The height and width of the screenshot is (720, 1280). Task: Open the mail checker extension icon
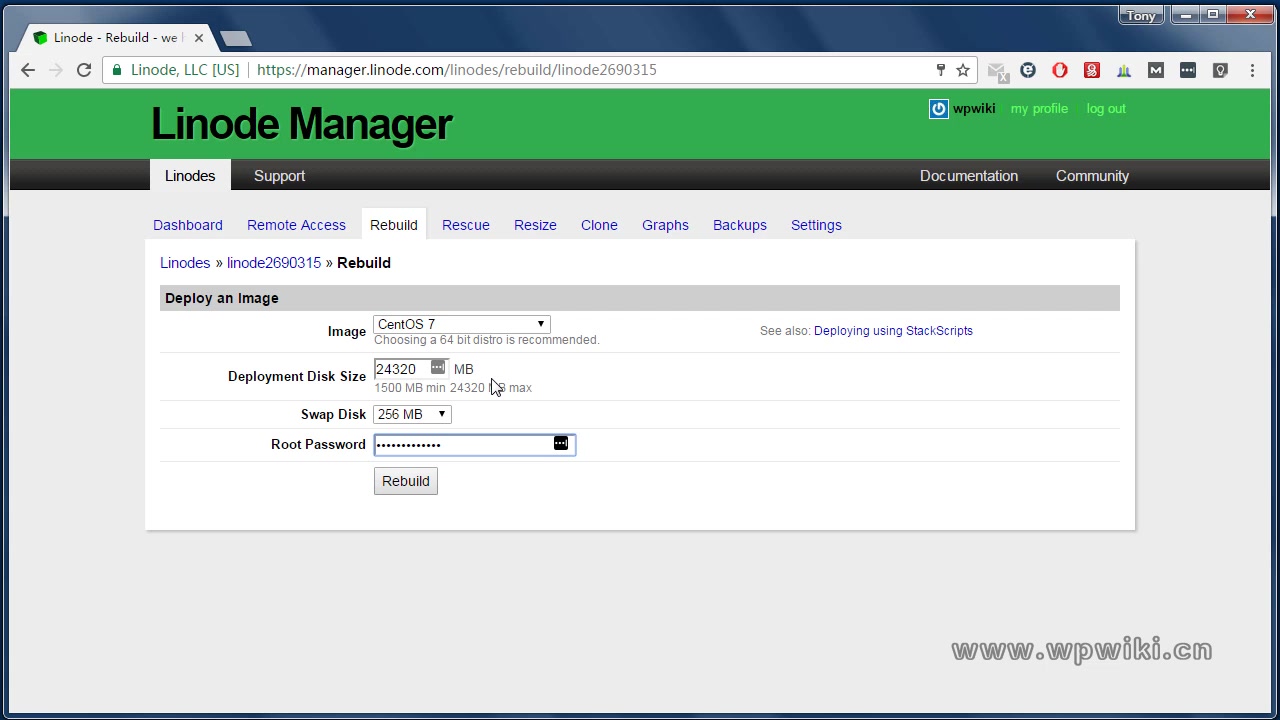click(x=997, y=71)
